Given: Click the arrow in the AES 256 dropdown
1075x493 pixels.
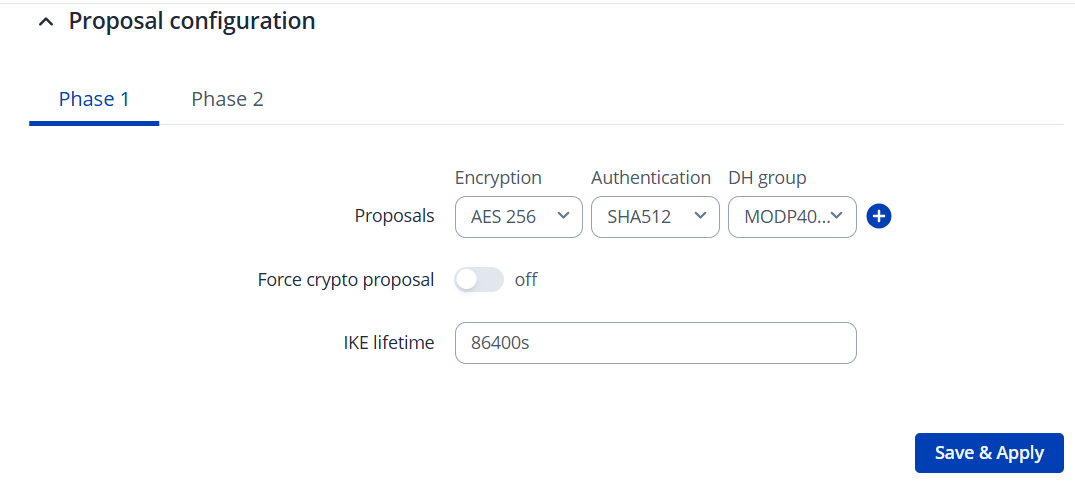Looking at the screenshot, I should pyautogui.click(x=563, y=215).
